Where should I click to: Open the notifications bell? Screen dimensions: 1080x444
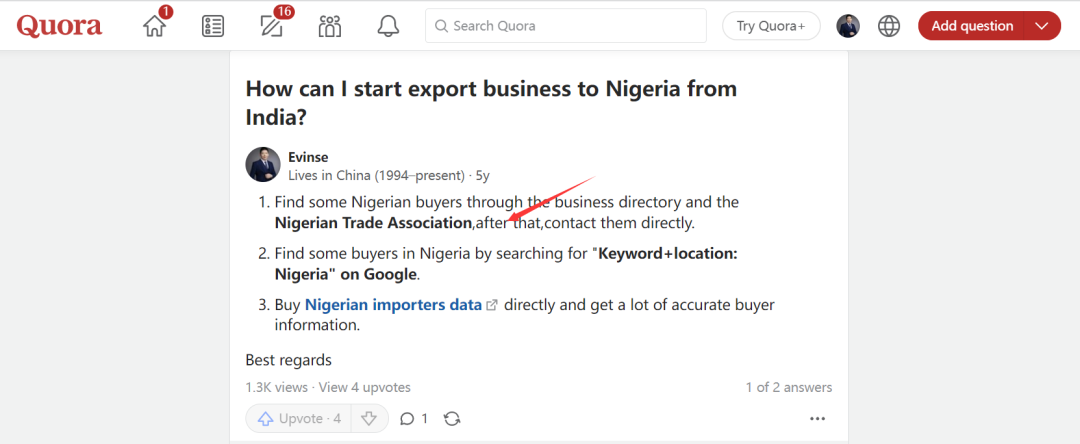pyautogui.click(x=388, y=26)
